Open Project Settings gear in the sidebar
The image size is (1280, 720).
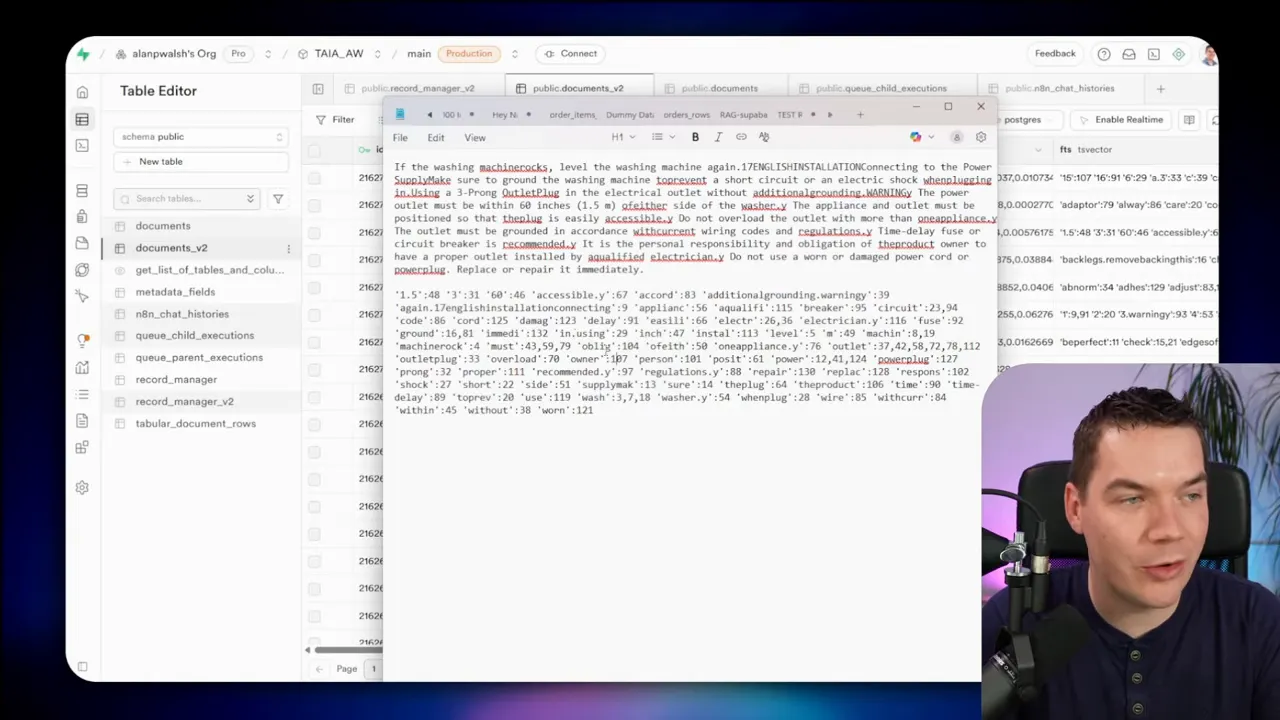pos(82,488)
